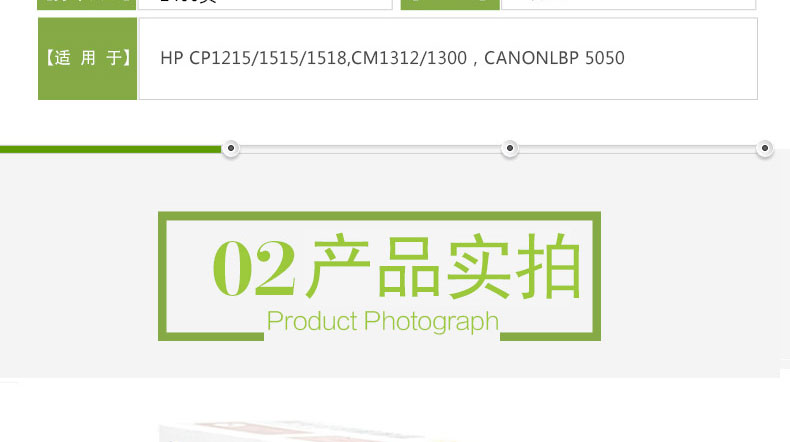
Task: Click the top-left corner of the green banner frame
Action: [163, 216]
